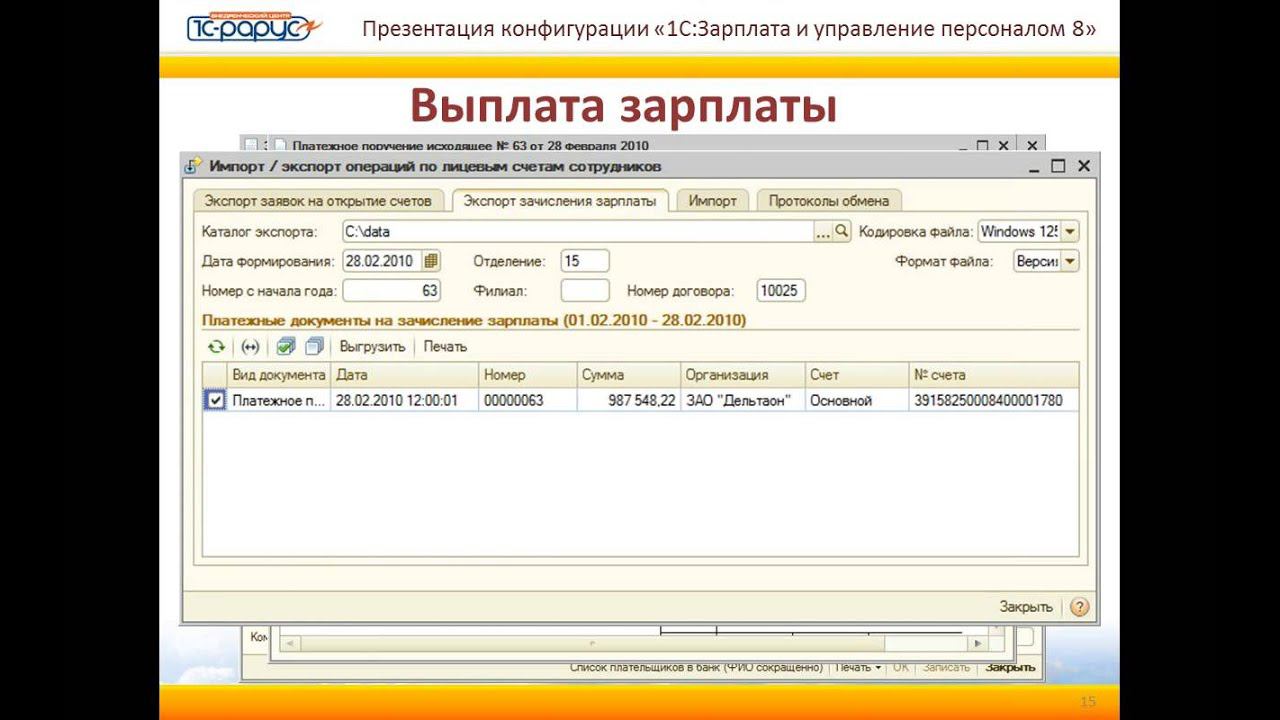The height and width of the screenshot is (720, 1280).
Task: Click the ellipsis browse button for export catalog
Action: 824,231
